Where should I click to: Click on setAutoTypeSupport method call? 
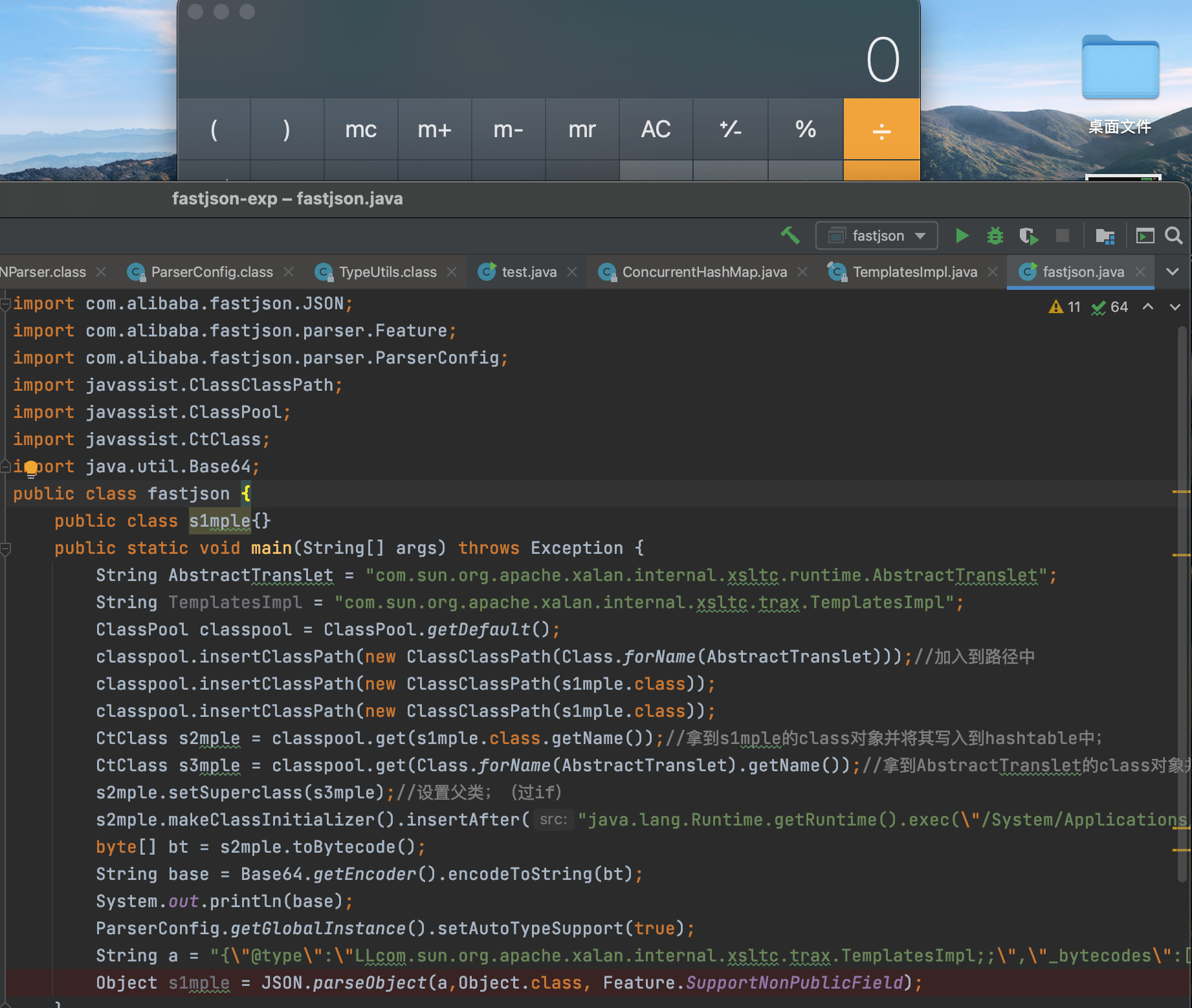click(x=530, y=928)
